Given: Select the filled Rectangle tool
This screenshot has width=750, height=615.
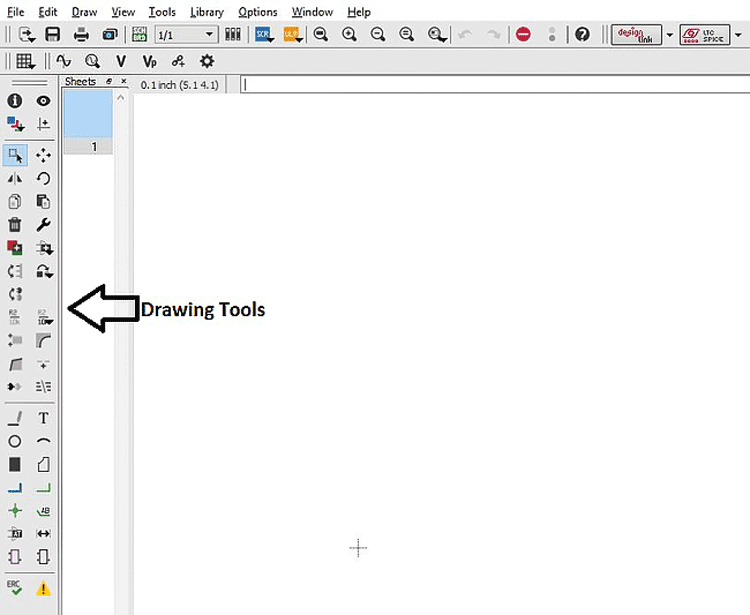Looking at the screenshot, I should pyautogui.click(x=15, y=464).
